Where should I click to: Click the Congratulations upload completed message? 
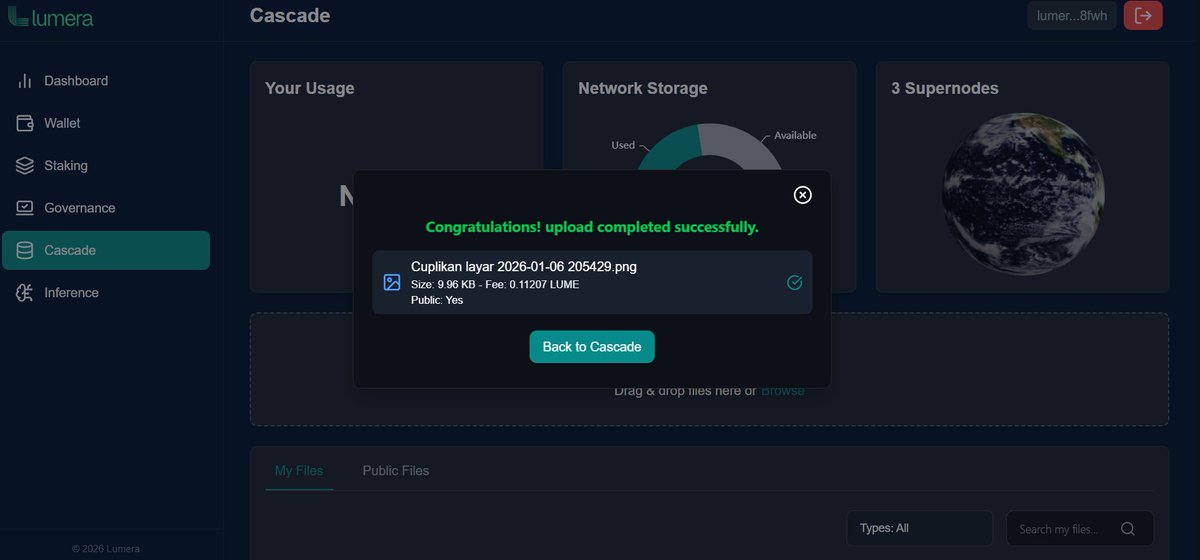[592, 227]
